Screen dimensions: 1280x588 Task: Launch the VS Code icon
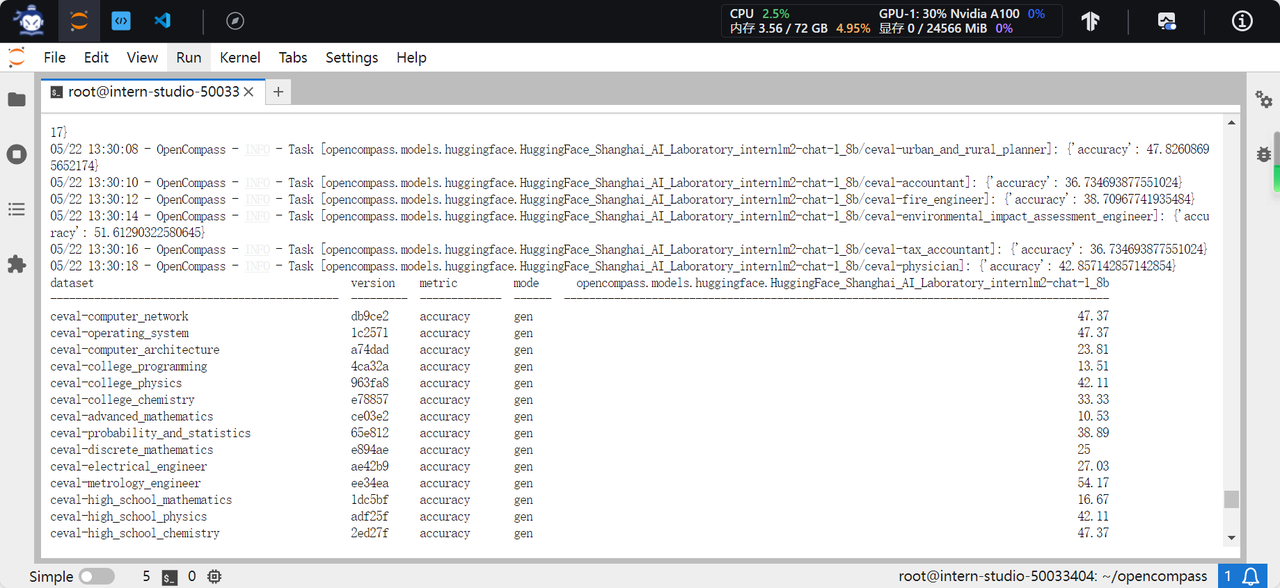tap(162, 21)
